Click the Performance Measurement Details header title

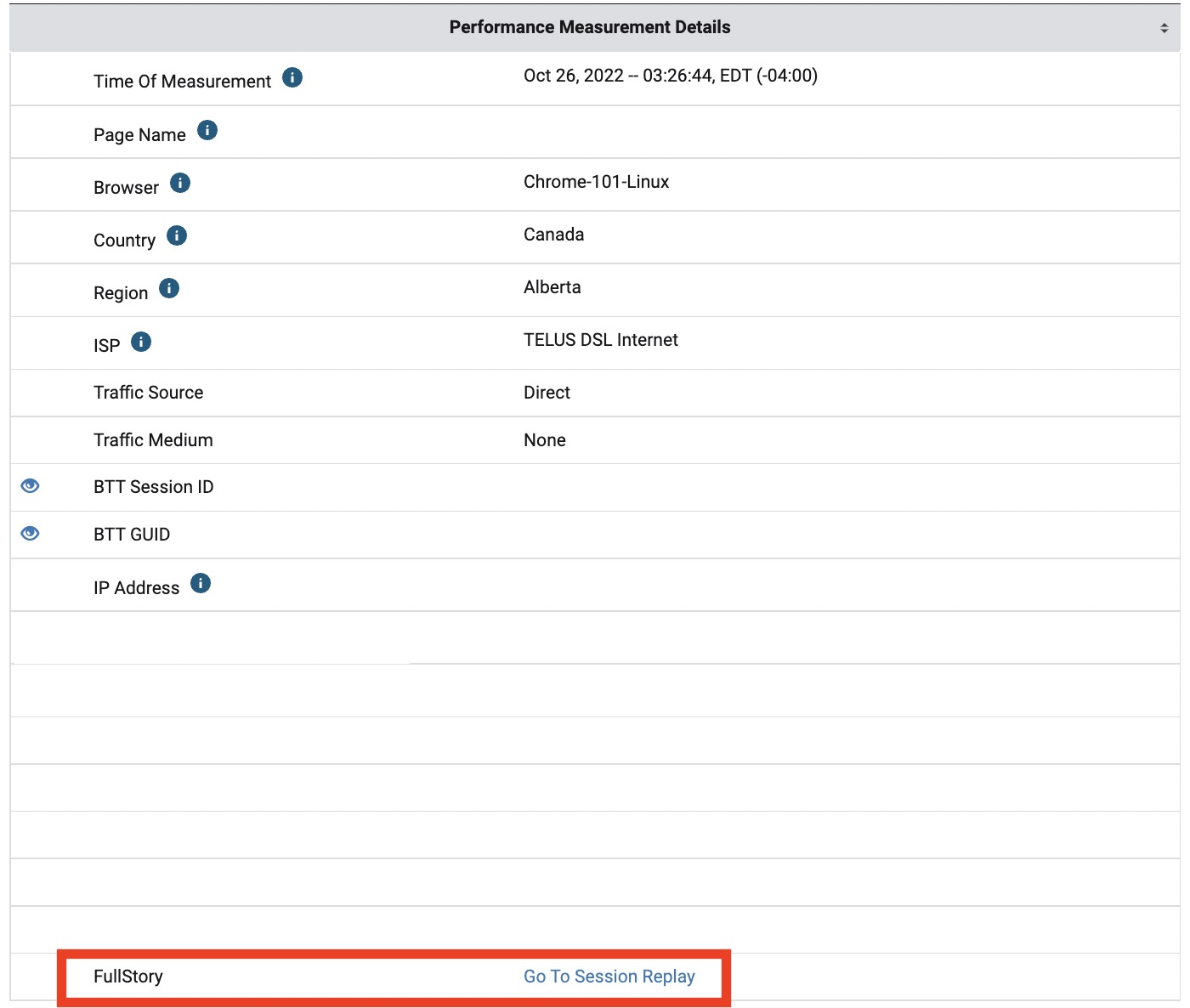pos(589,27)
